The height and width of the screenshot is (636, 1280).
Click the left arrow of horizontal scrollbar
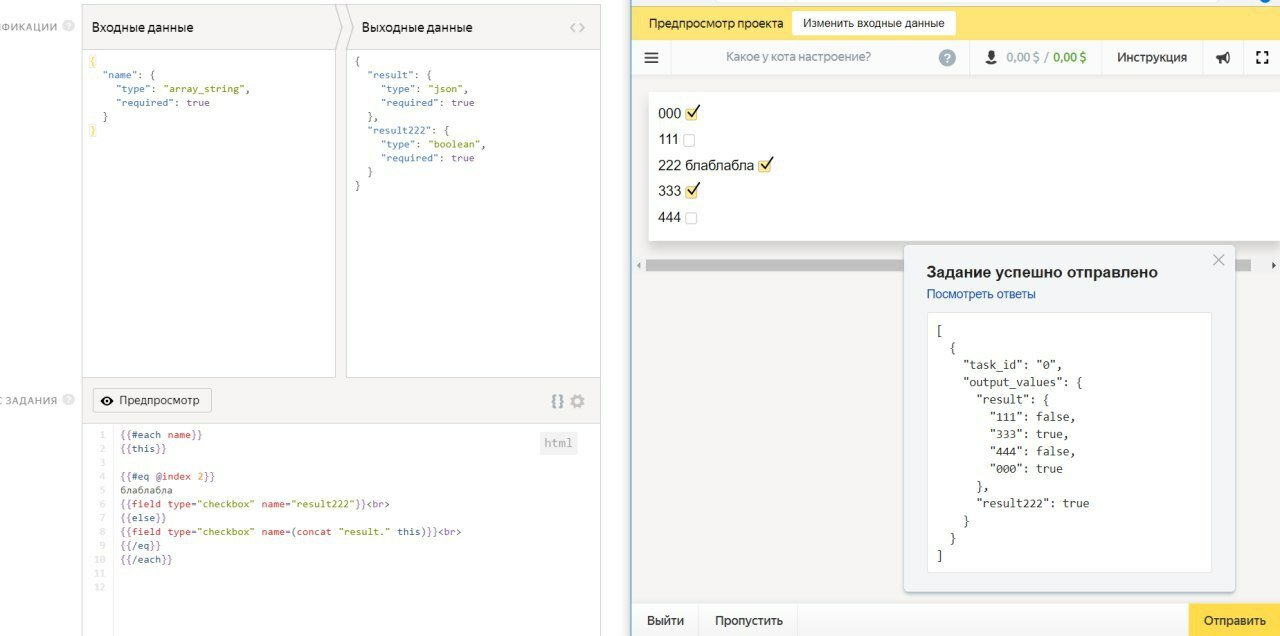pos(638,265)
